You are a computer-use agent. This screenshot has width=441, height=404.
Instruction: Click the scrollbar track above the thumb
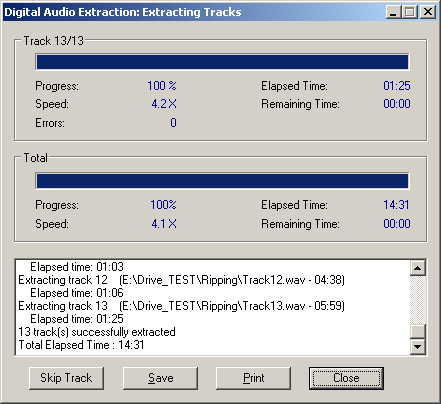click(x=418, y=299)
